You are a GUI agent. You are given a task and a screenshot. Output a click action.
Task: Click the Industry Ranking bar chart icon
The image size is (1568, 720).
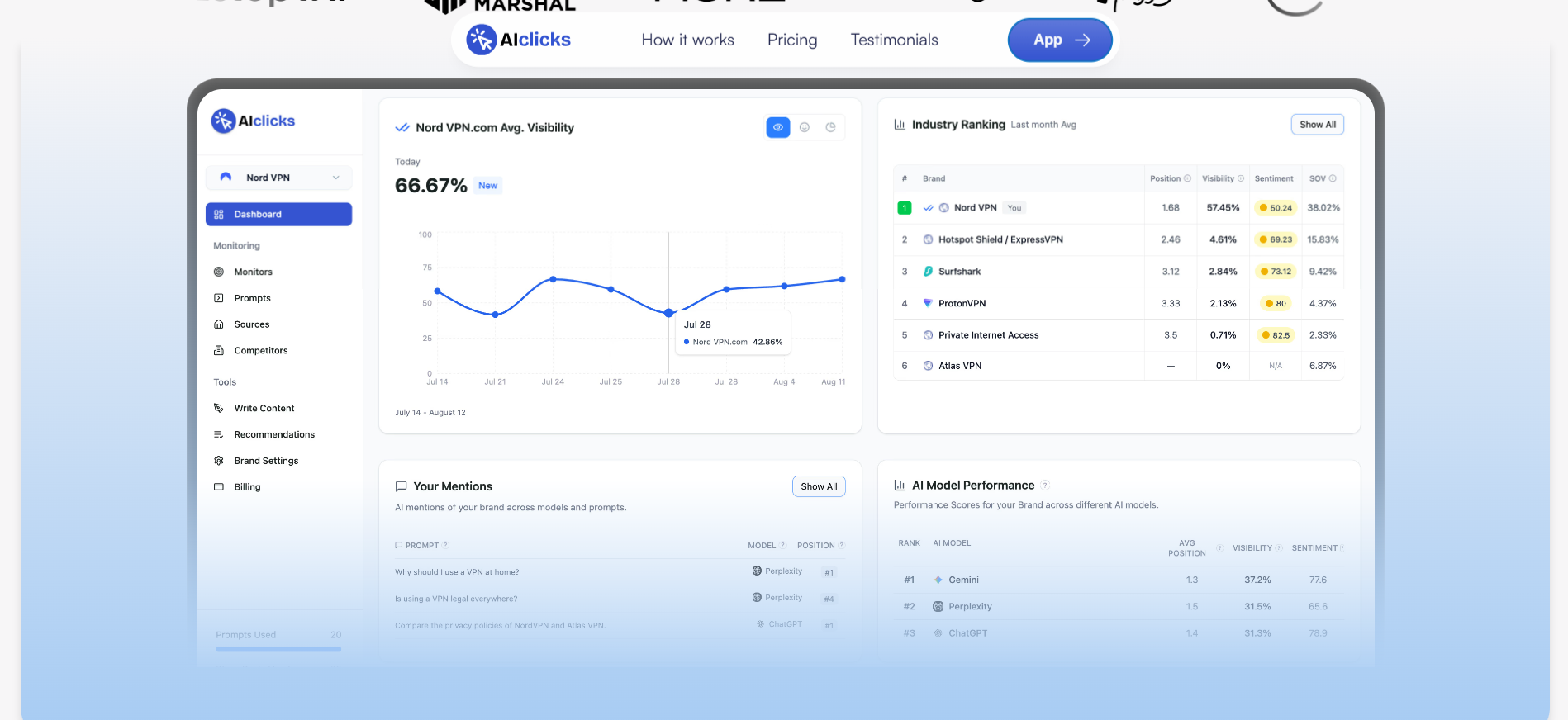pyautogui.click(x=900, y=125)
